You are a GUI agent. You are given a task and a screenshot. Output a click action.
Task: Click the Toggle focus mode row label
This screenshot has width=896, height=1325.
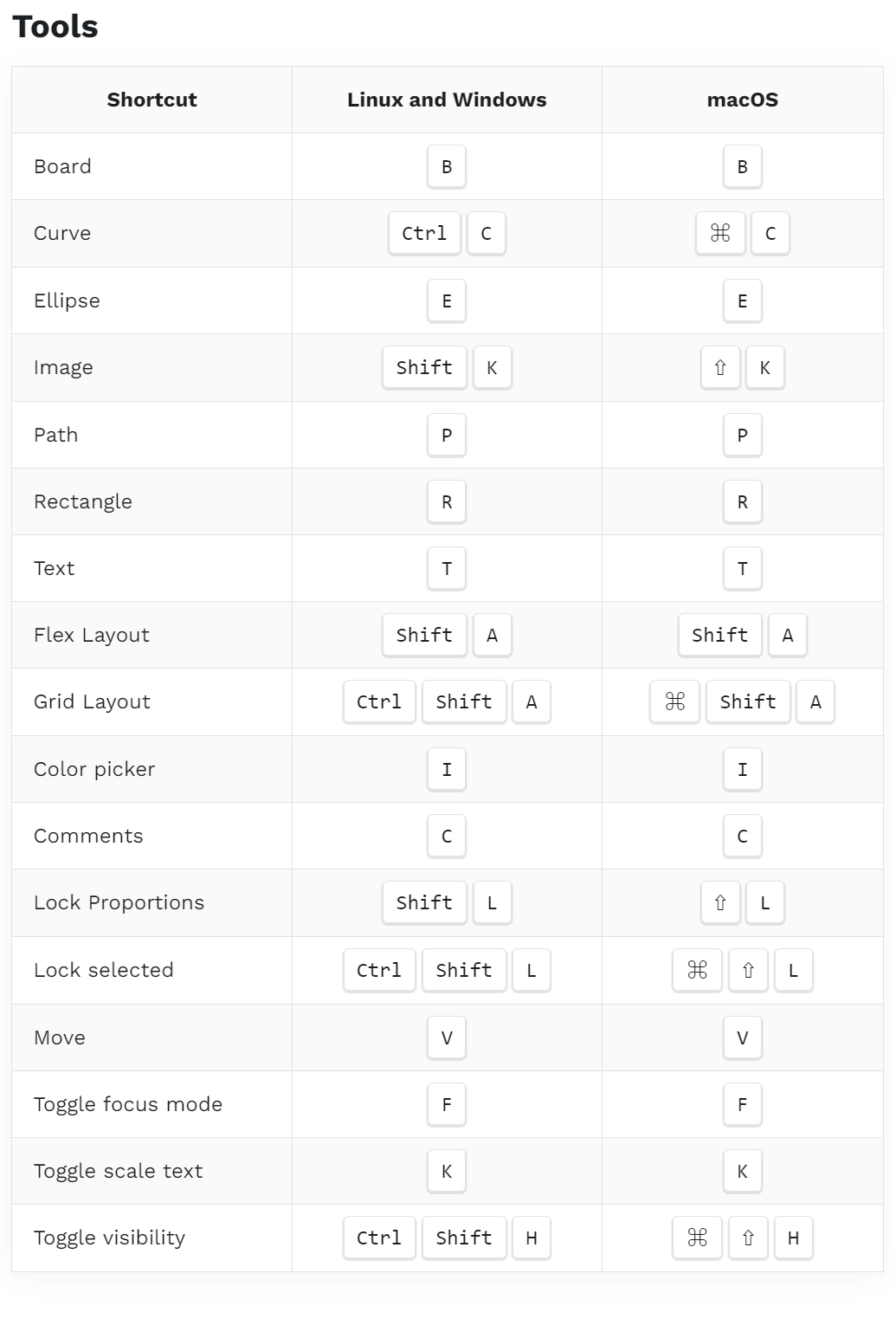click(x=128, y=1104)
